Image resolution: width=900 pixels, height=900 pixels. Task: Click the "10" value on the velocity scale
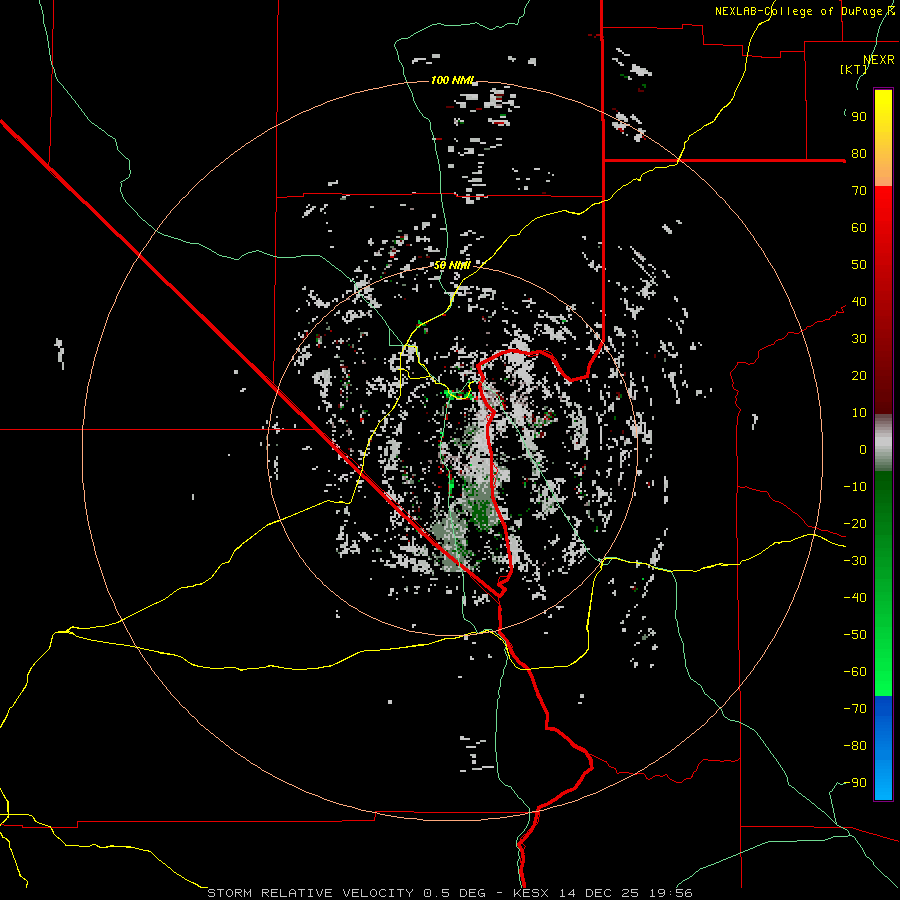tap(859, 413)
